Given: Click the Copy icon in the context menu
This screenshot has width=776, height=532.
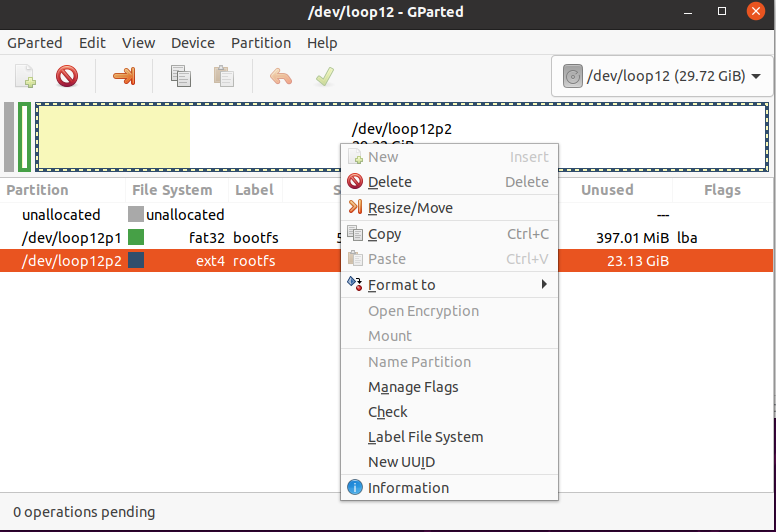Looking at the screenshot, I should [x=355, y=233].
